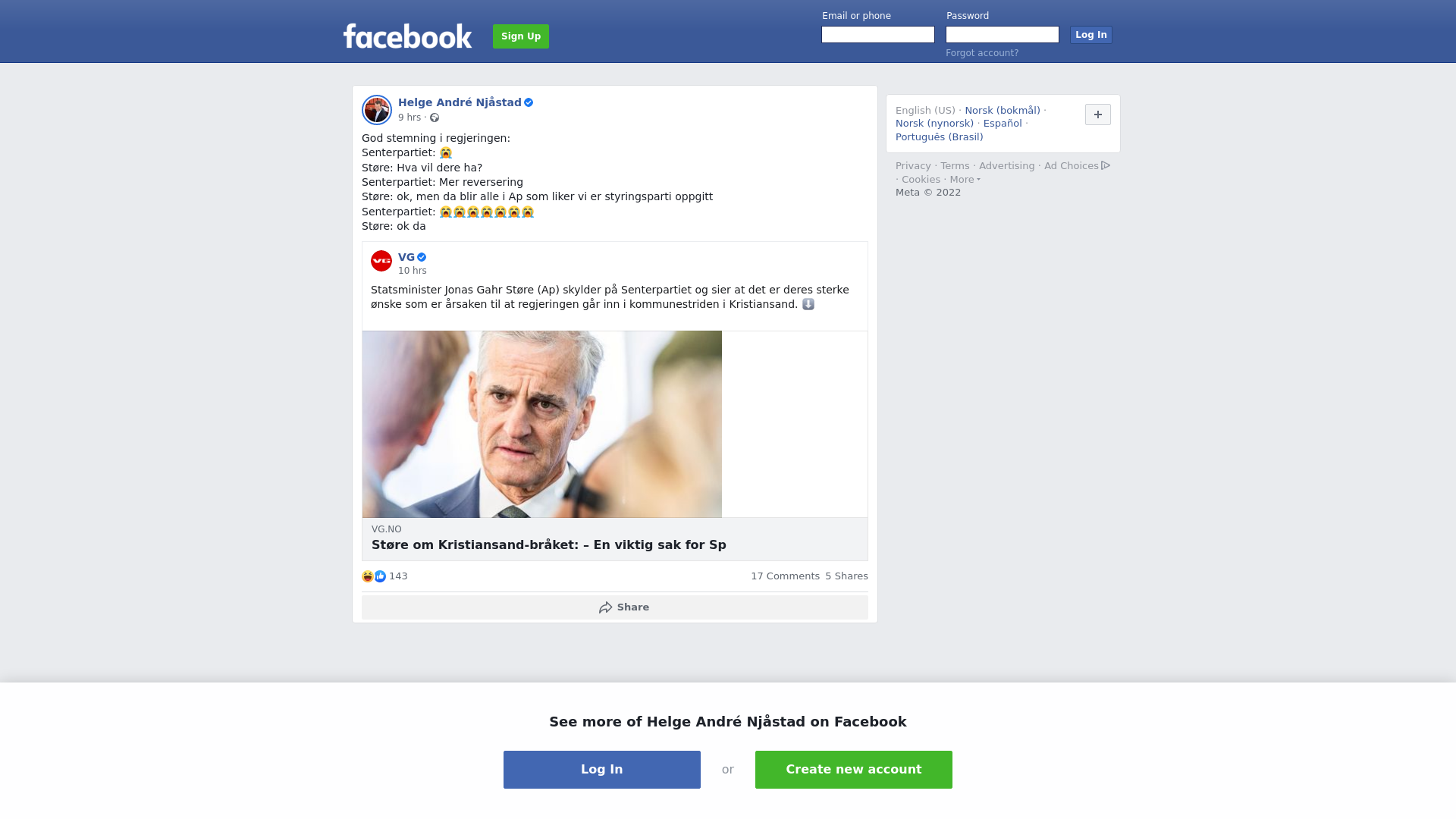Click the large blue Log In button
1456x819 pixels.
click(x=602, y=770)
